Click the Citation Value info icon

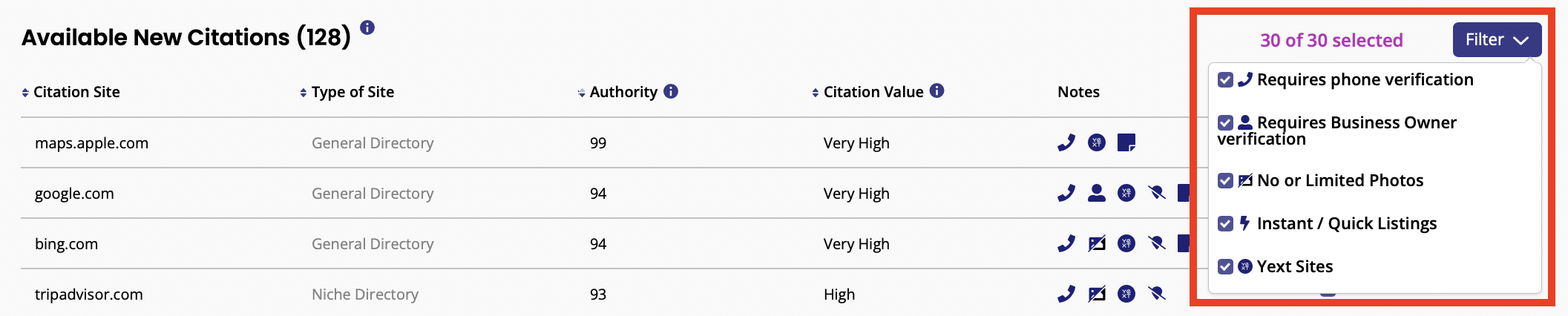[937, 90]
